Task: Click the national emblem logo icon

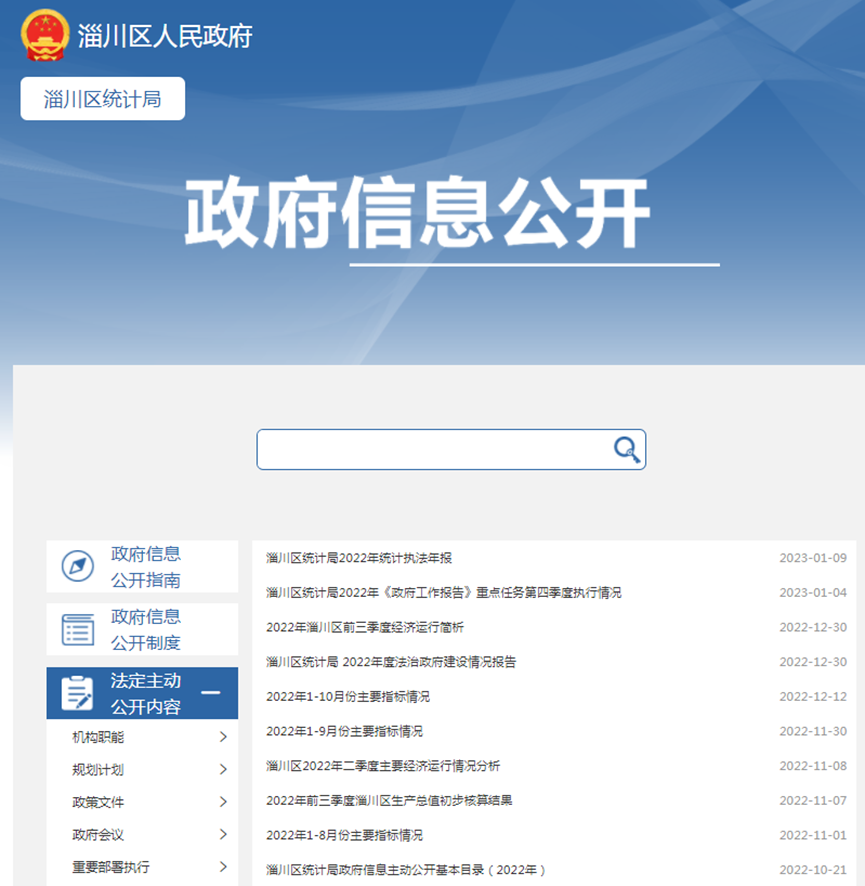Action: pyautogui.click(x=44, y=35)
